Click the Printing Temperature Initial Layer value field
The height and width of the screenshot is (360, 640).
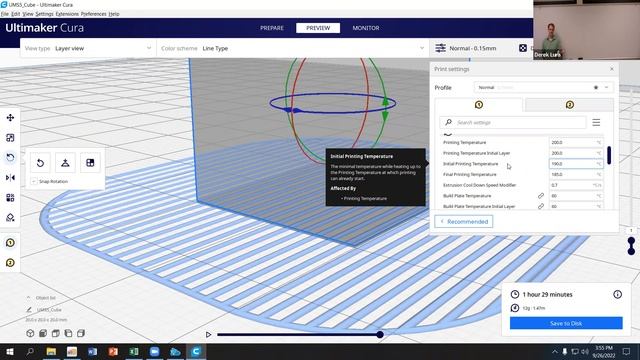tap(576, 153)
